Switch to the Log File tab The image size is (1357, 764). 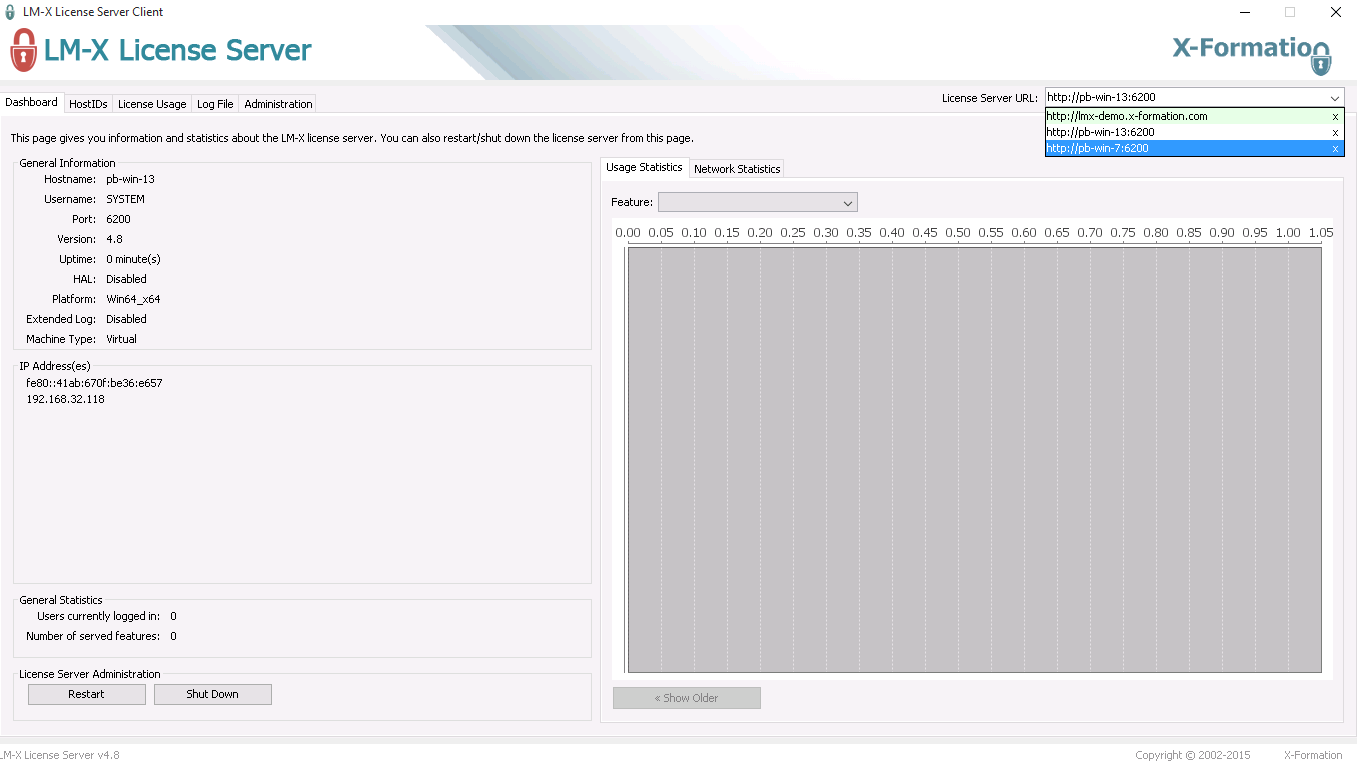[x=215, y=104]
